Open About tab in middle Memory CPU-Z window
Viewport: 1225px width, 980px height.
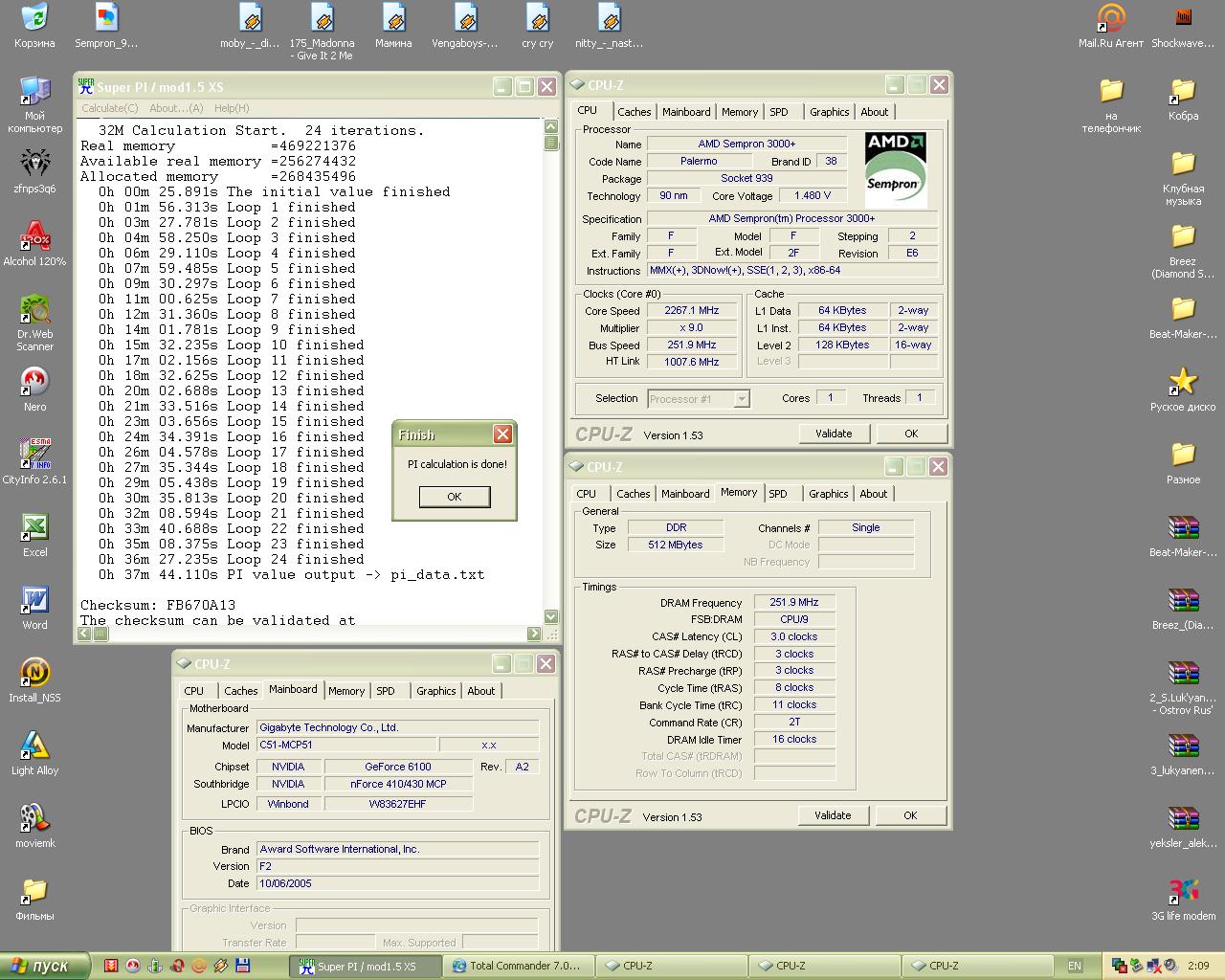pos(873,494)
